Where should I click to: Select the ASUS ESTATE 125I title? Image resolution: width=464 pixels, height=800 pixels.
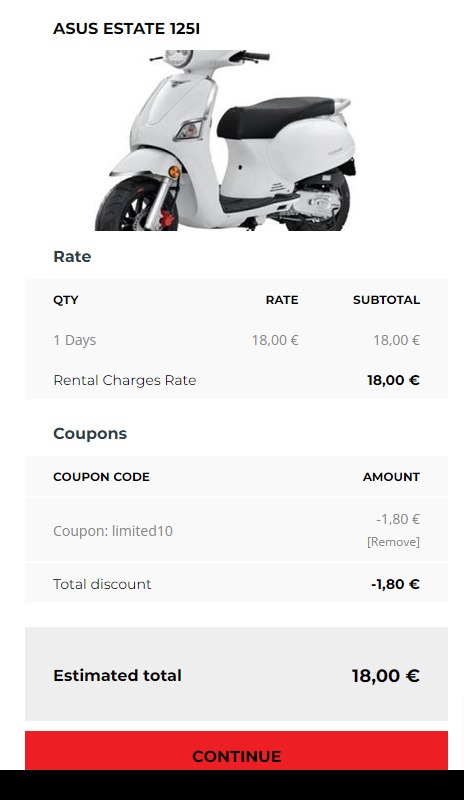coord(127,29)
